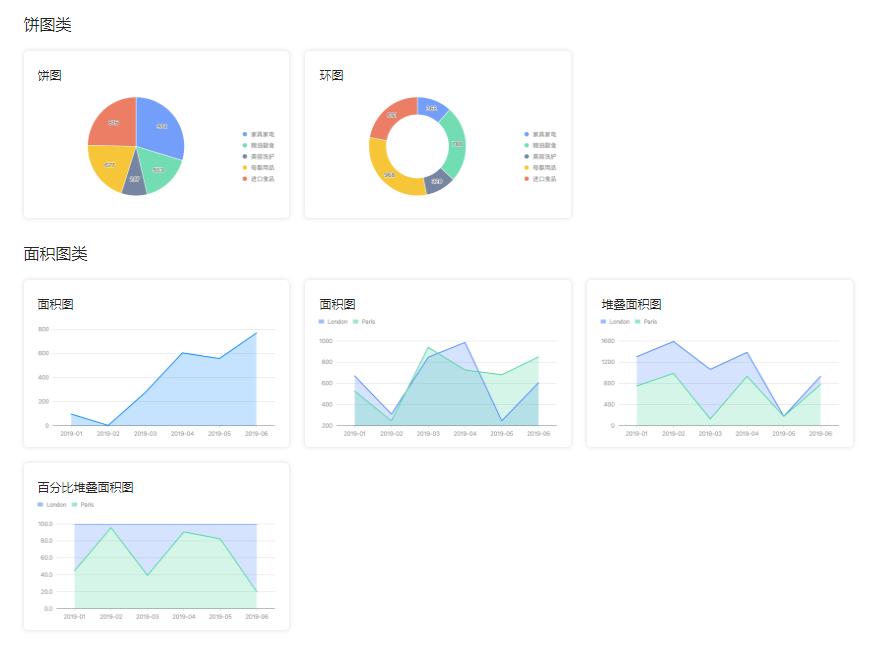Select the green segment of the donut chart
The height and width of the screenshot is (647, 873).
[x=457, y=144]
